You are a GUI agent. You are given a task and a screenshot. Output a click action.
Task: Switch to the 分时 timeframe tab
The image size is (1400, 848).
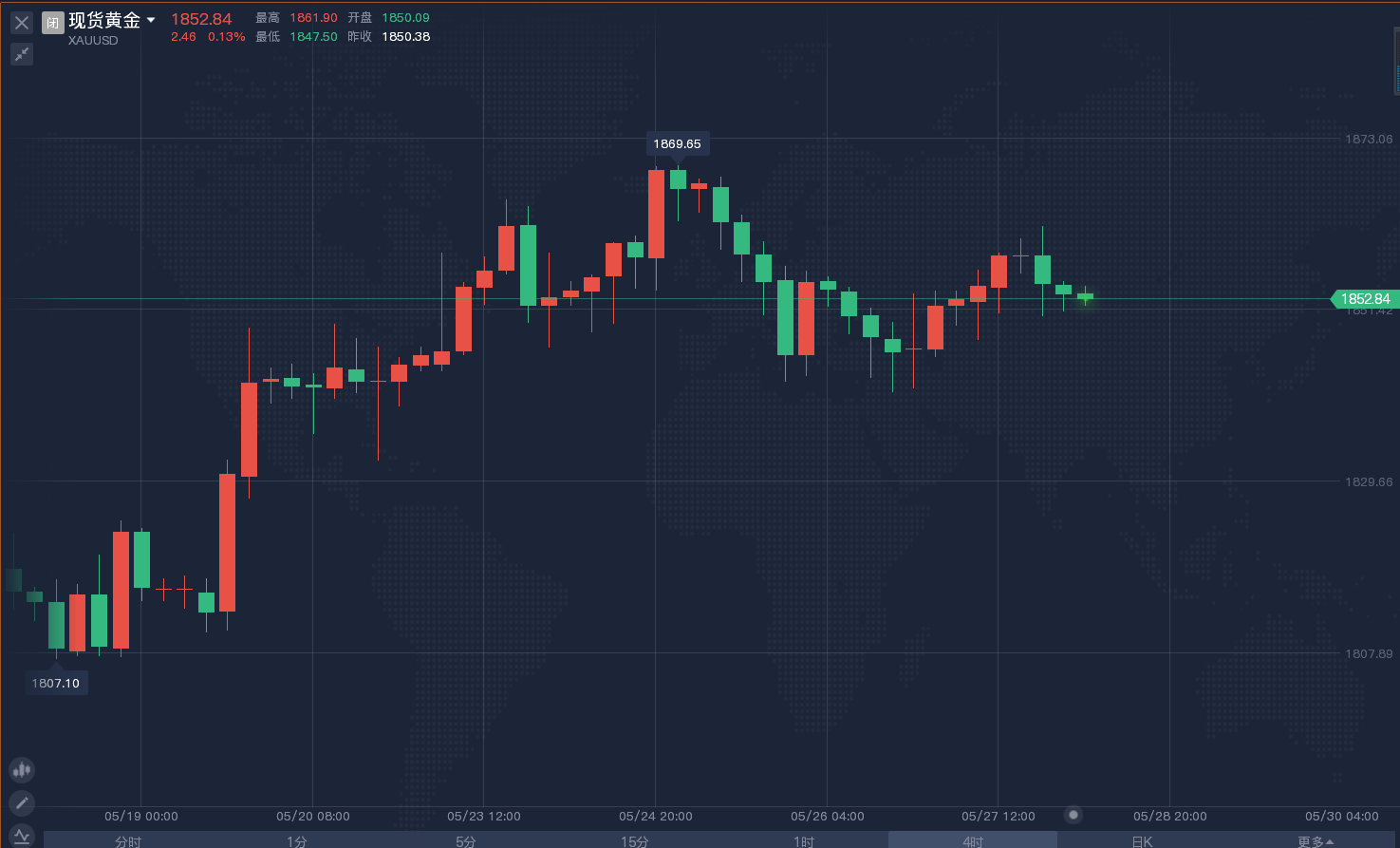(x=128, y=840)
